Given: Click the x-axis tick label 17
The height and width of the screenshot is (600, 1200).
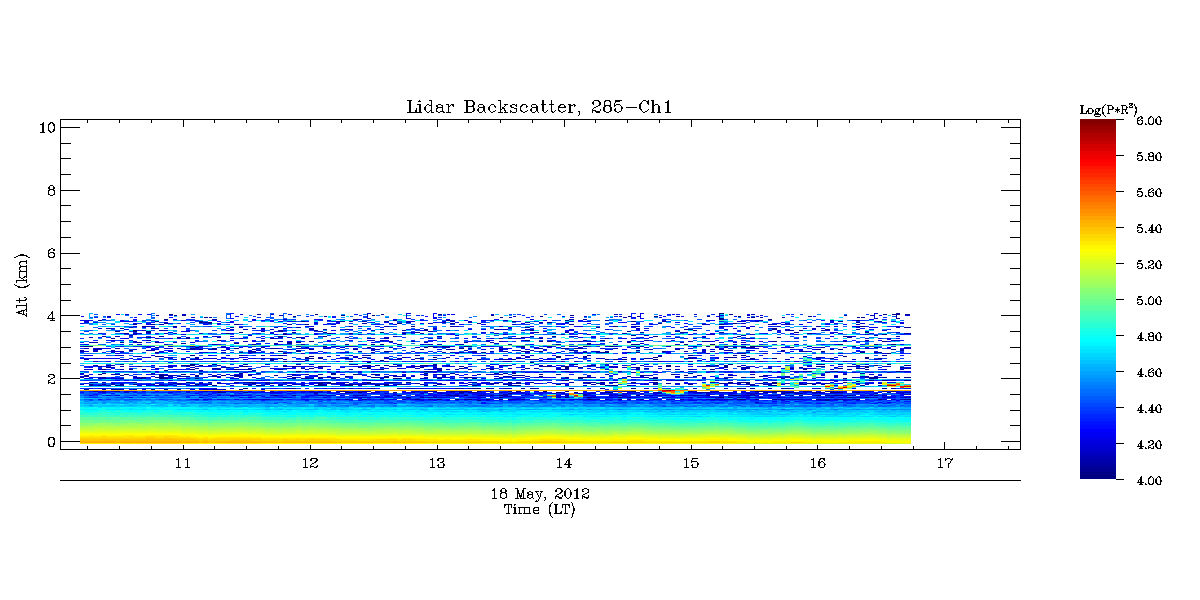Looking at the screenshot, I should (x=944, y=464).
